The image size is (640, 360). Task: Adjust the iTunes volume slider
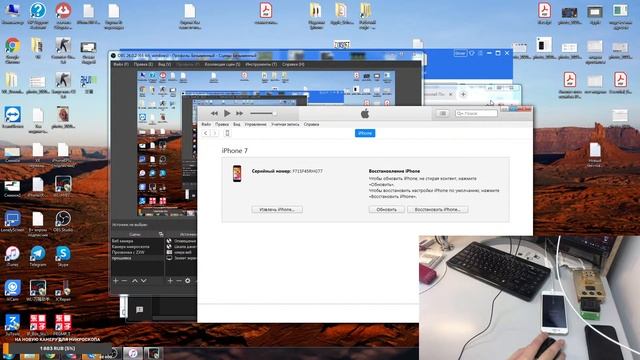pyautogui.click(x=263, y=113)
